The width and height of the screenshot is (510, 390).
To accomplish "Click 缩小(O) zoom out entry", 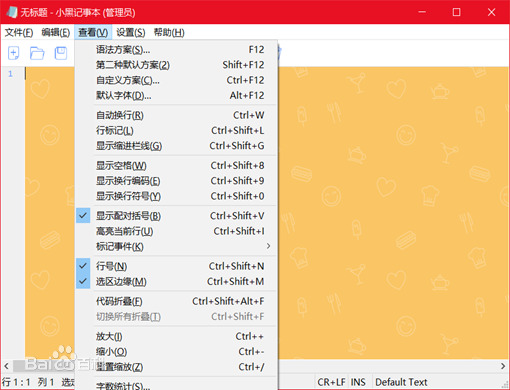I will pyautogui.click(x=176, y=352).
